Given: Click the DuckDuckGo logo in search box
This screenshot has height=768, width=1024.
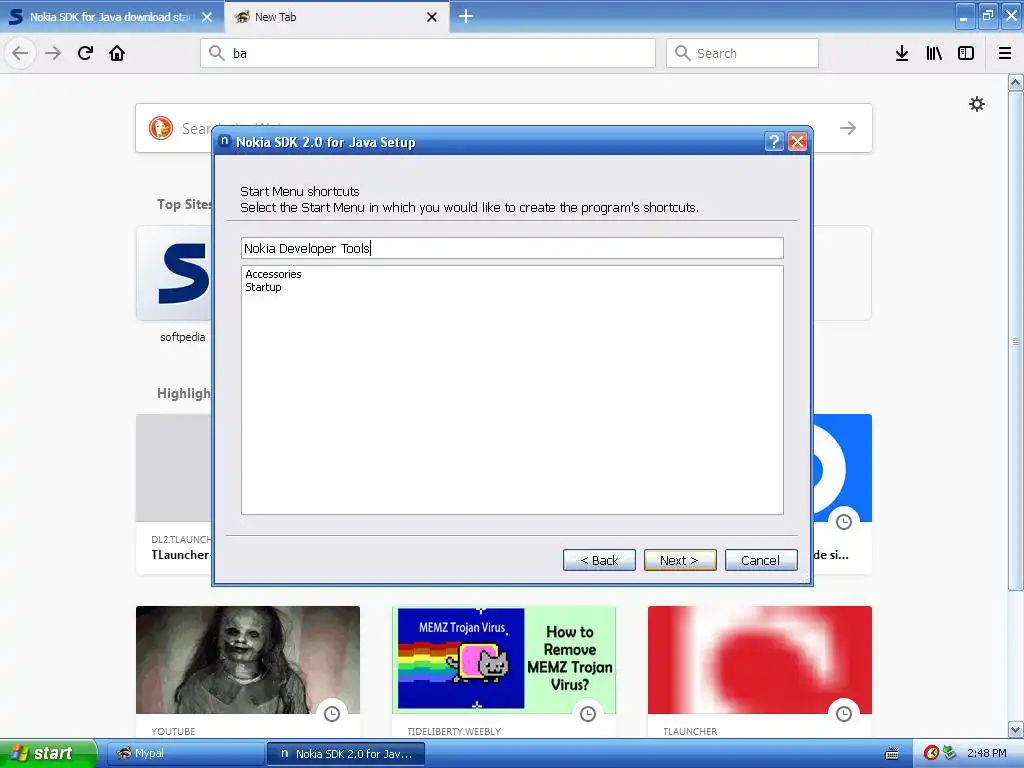Looking at the screenshot, I should coord(161,128).
